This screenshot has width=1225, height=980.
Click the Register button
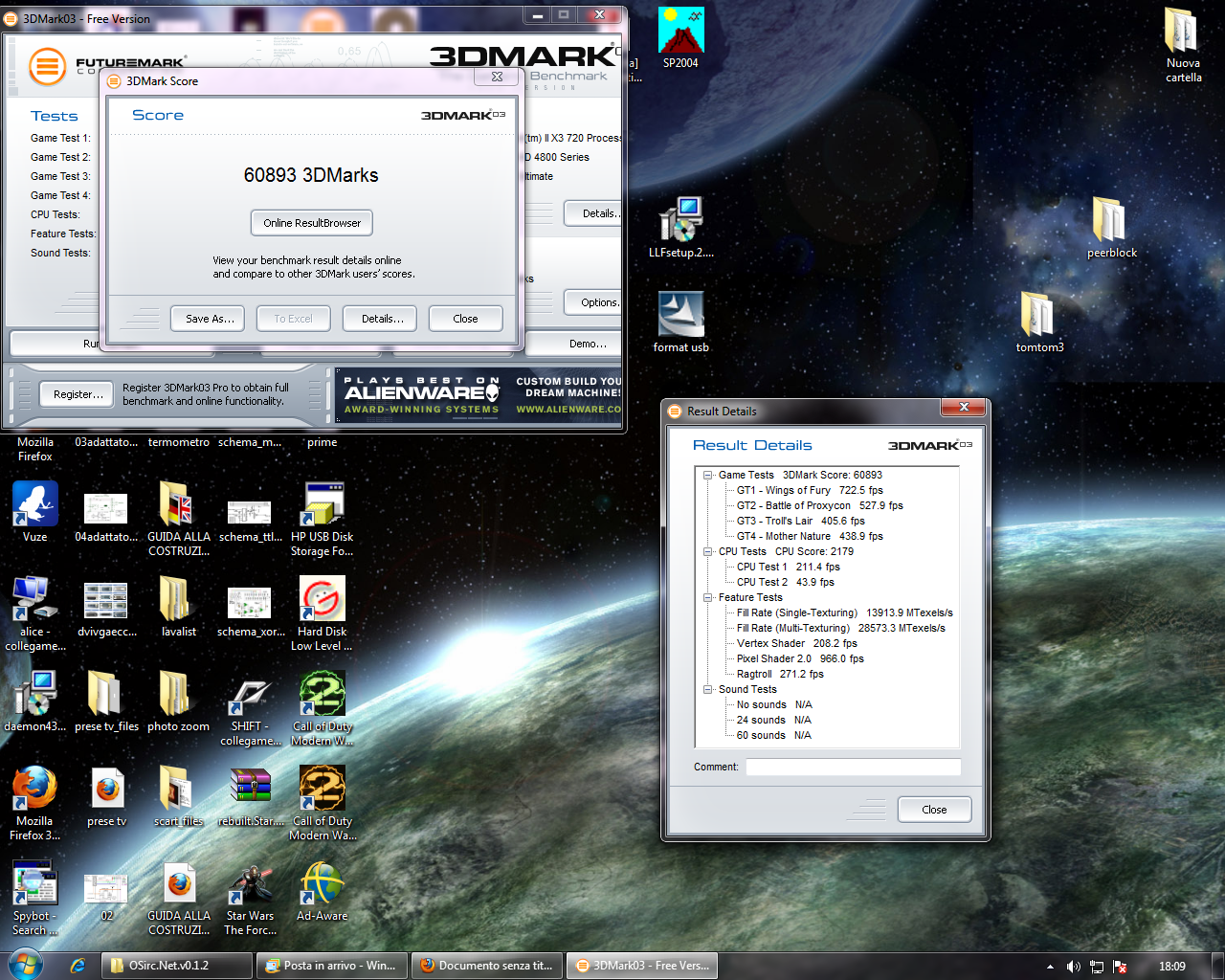[x=78, y=394]
